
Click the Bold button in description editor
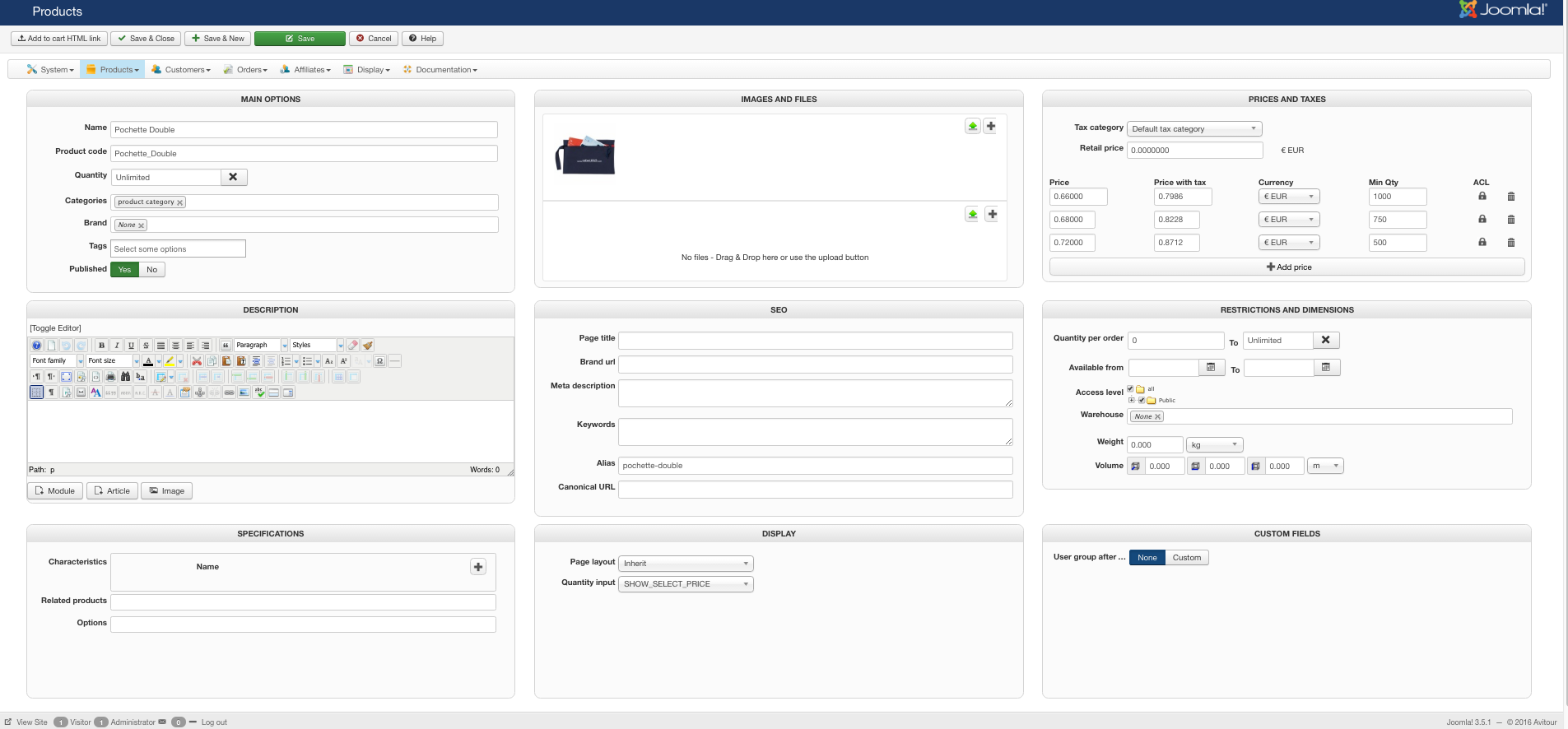point(102,346)
